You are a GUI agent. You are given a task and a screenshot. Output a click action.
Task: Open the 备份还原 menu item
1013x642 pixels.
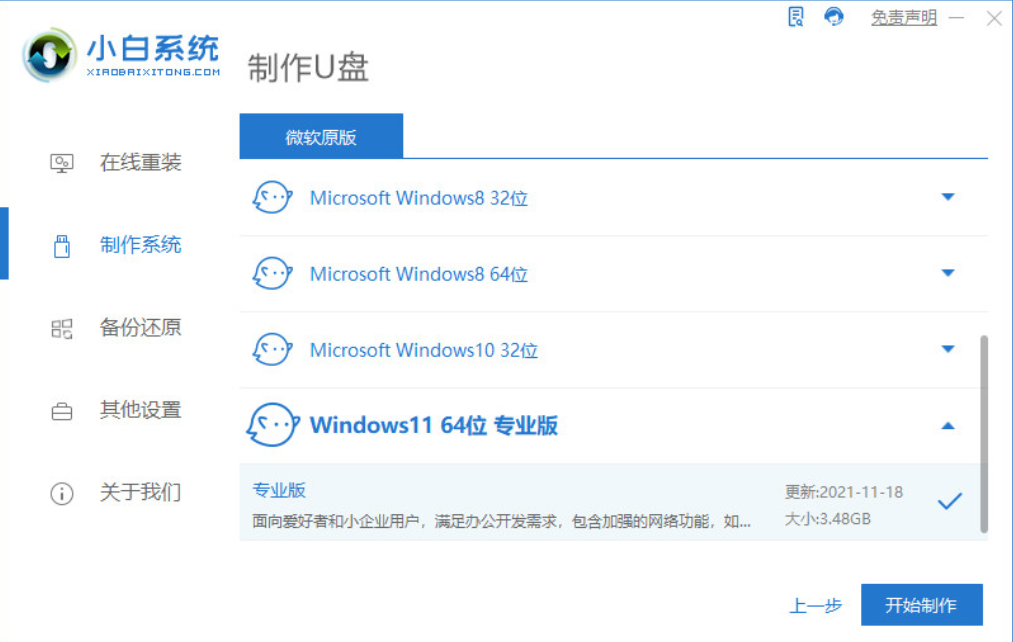(140, 328)
